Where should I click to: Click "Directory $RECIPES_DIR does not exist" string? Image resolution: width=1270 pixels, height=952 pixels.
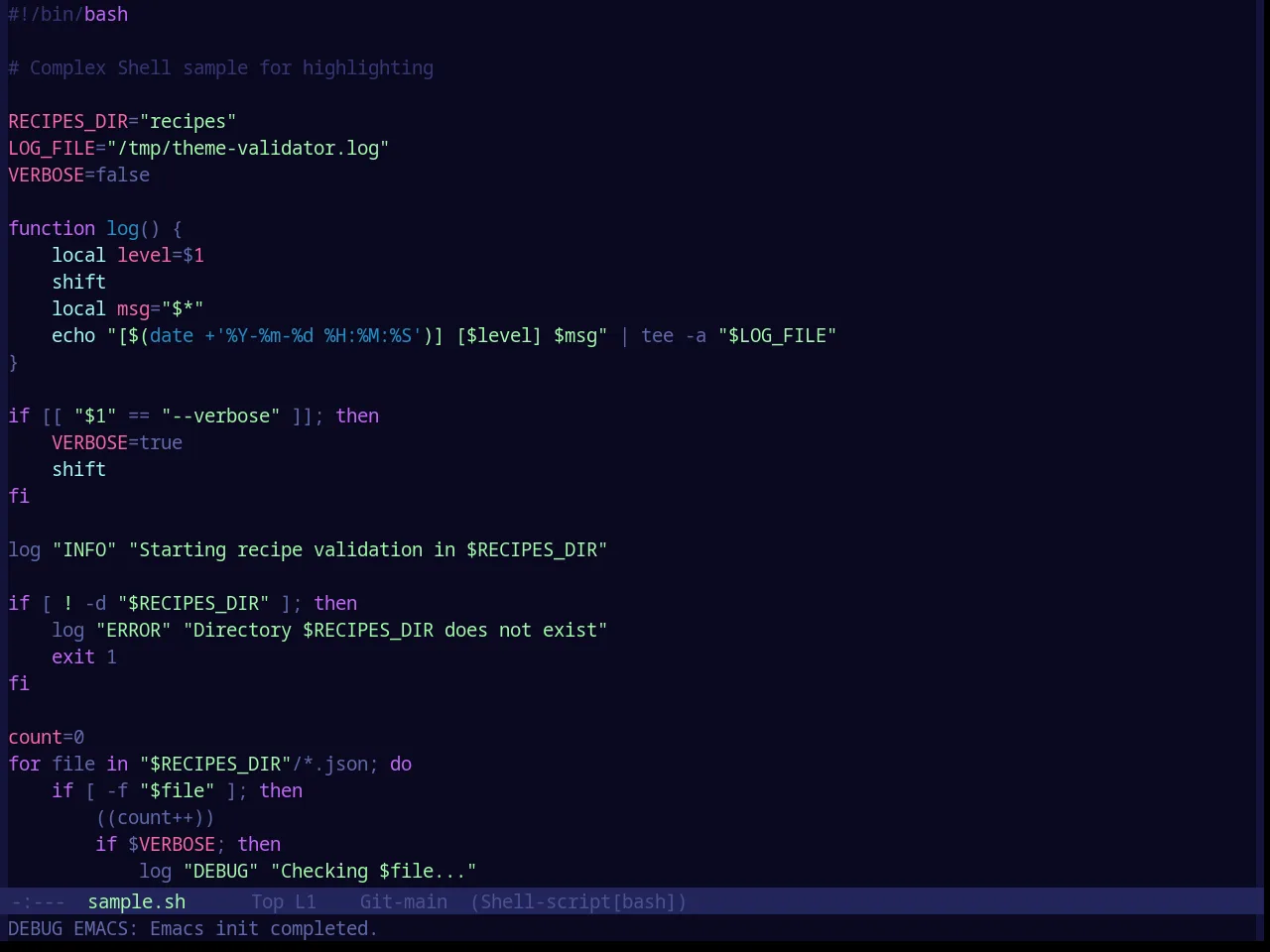click(395, 630)
